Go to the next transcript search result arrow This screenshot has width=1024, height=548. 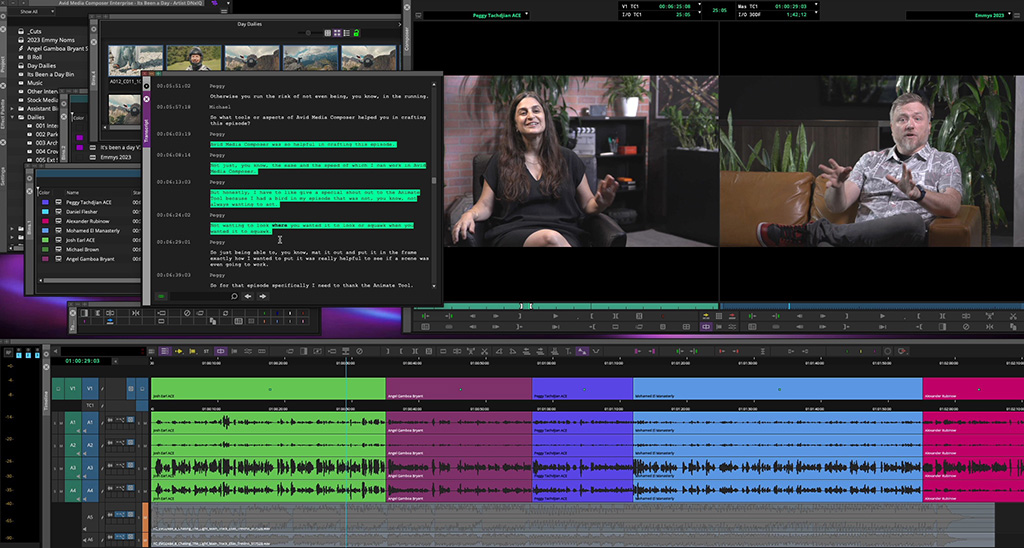pyautogui.click(x=263, y=296)
